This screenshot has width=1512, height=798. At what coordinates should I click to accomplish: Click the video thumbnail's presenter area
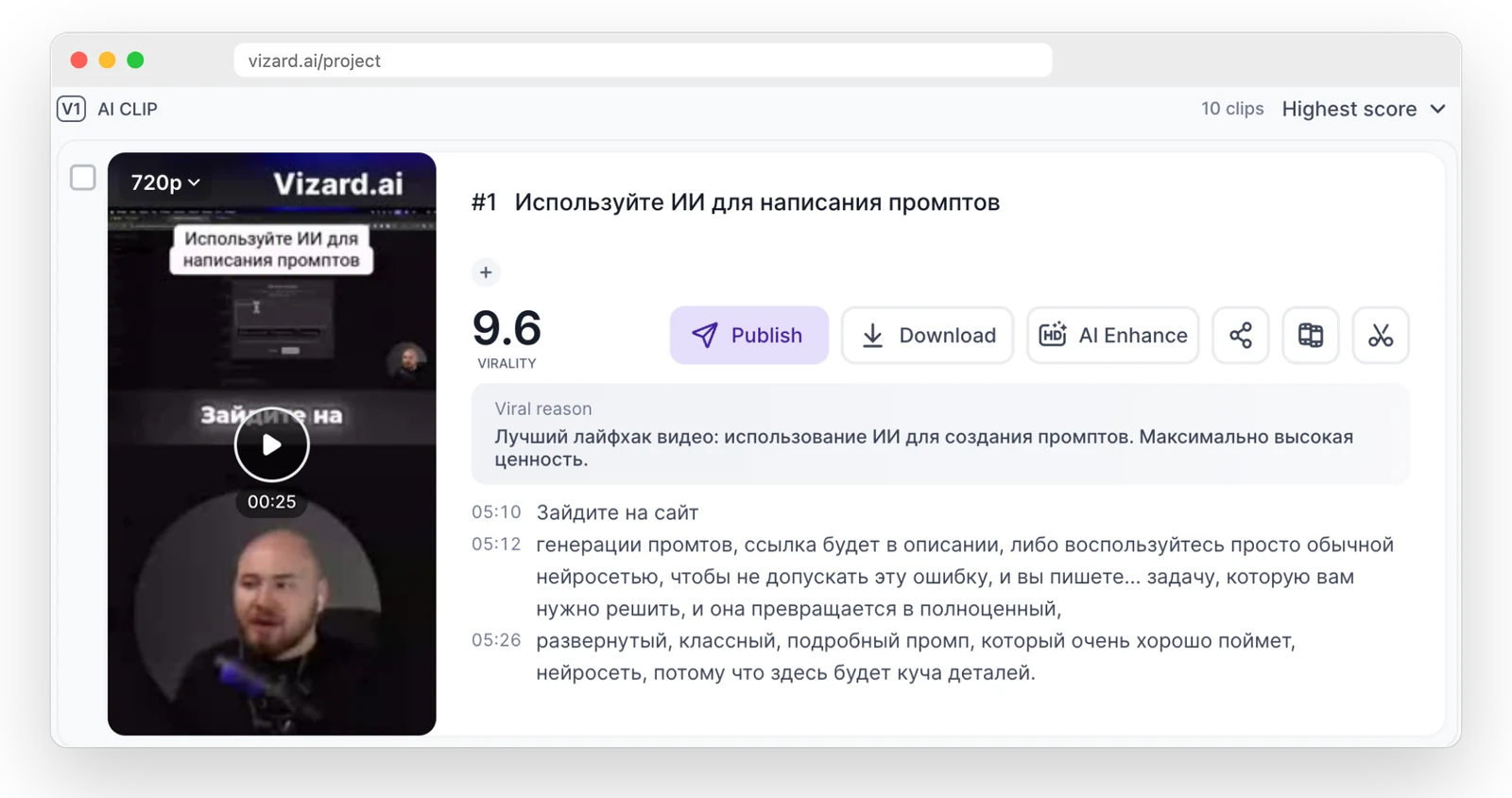[260, 615]
